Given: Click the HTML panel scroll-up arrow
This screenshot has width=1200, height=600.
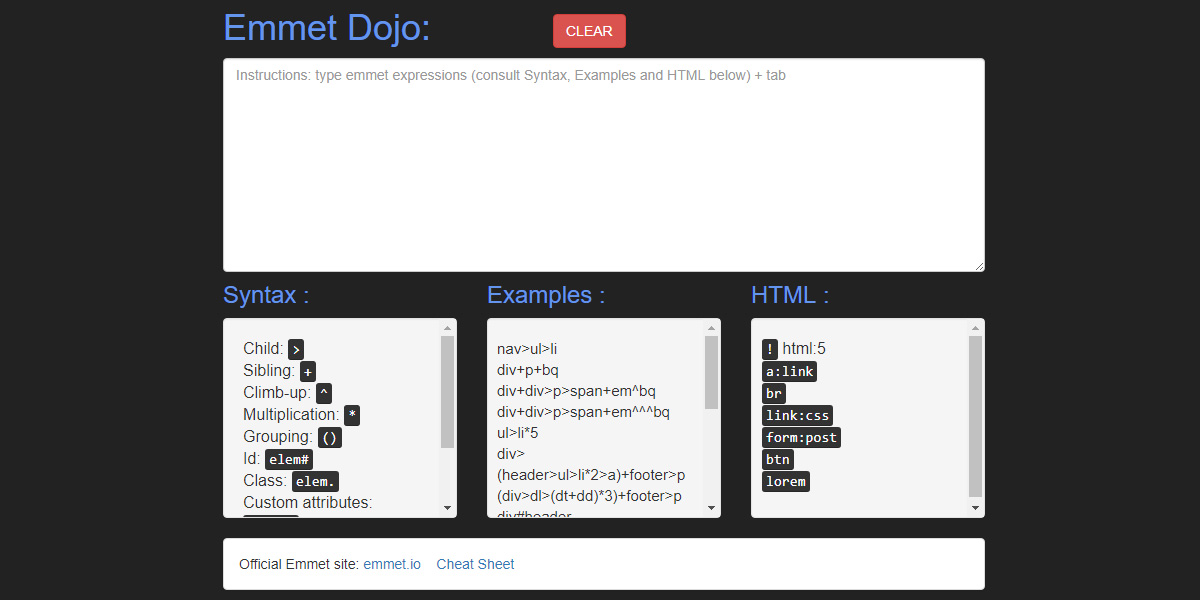Looking at the screenshot, I should tap(975, 328).
